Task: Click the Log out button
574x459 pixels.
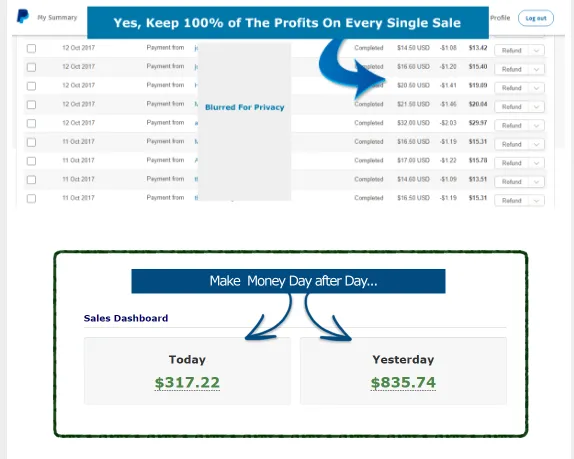Action: 536,18
